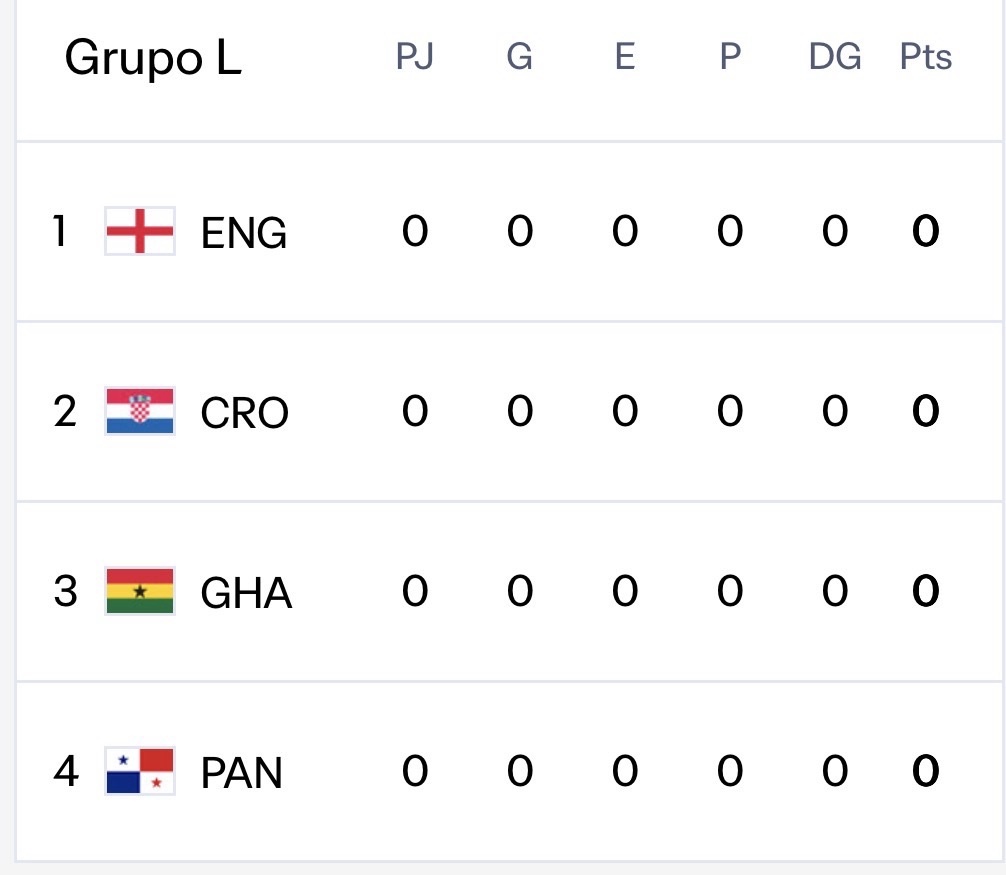Image resolution: width=1006 pixels, height=875 pixels.
Task: Click England's rank number 1
Action: (61, 231)
